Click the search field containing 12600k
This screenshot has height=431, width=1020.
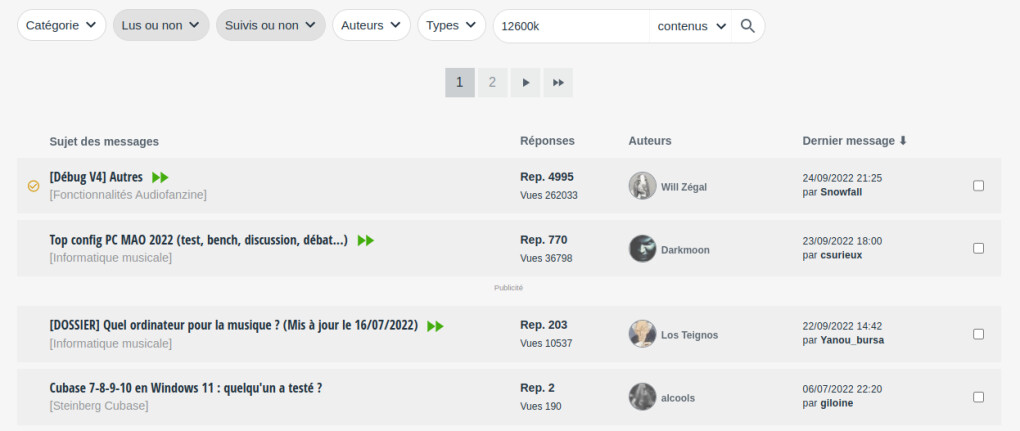point(571,26)
